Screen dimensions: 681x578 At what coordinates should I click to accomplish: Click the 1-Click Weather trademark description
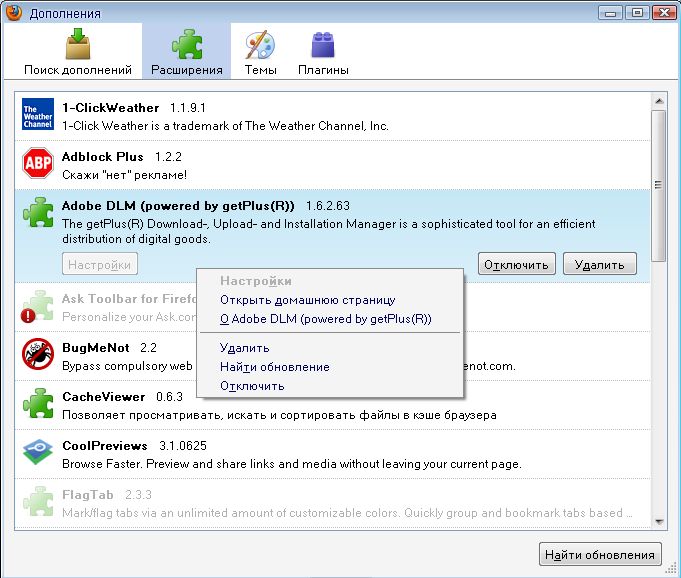tap(225, 126)
